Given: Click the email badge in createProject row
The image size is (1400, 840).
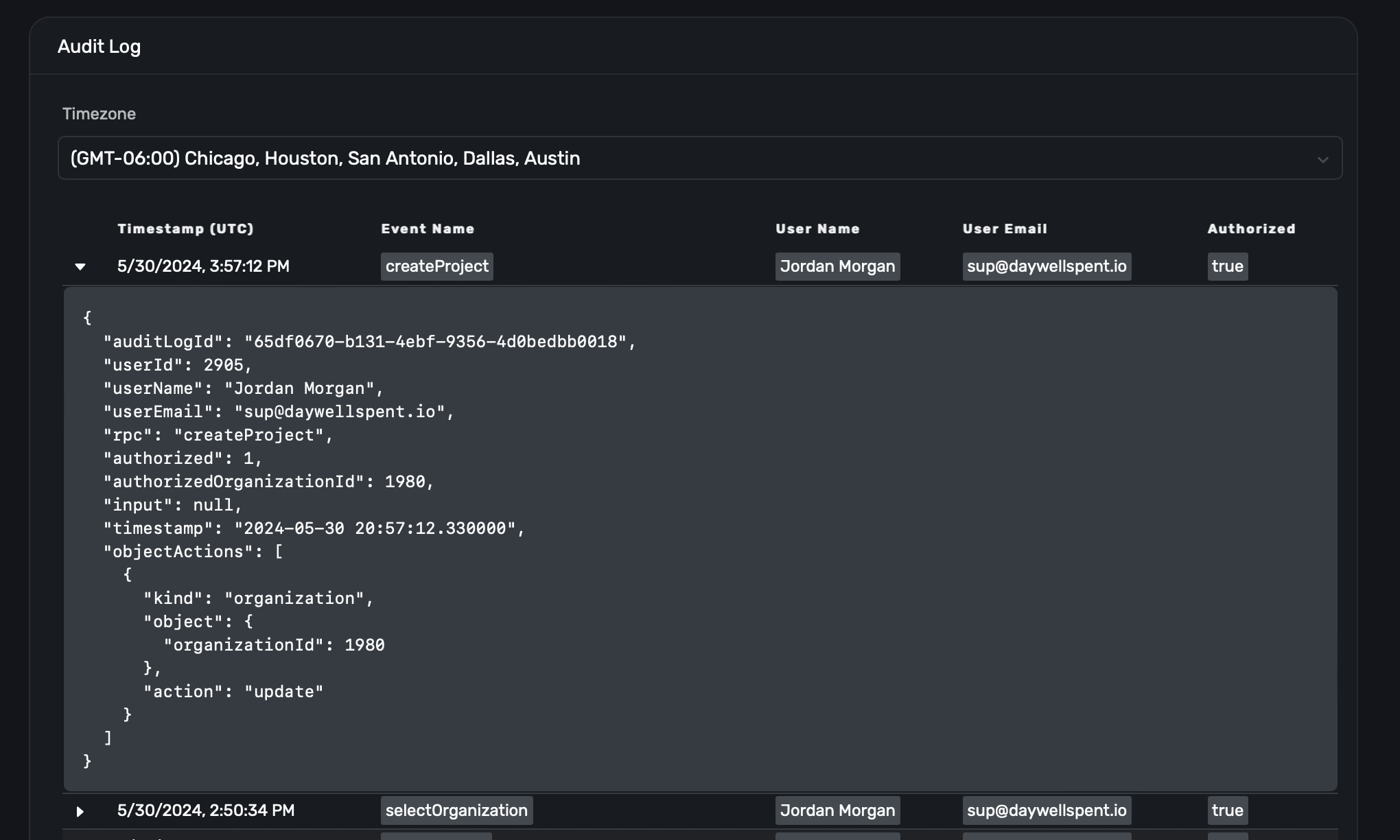Looking at the screenshot, I should click(x=1047, y=266).
